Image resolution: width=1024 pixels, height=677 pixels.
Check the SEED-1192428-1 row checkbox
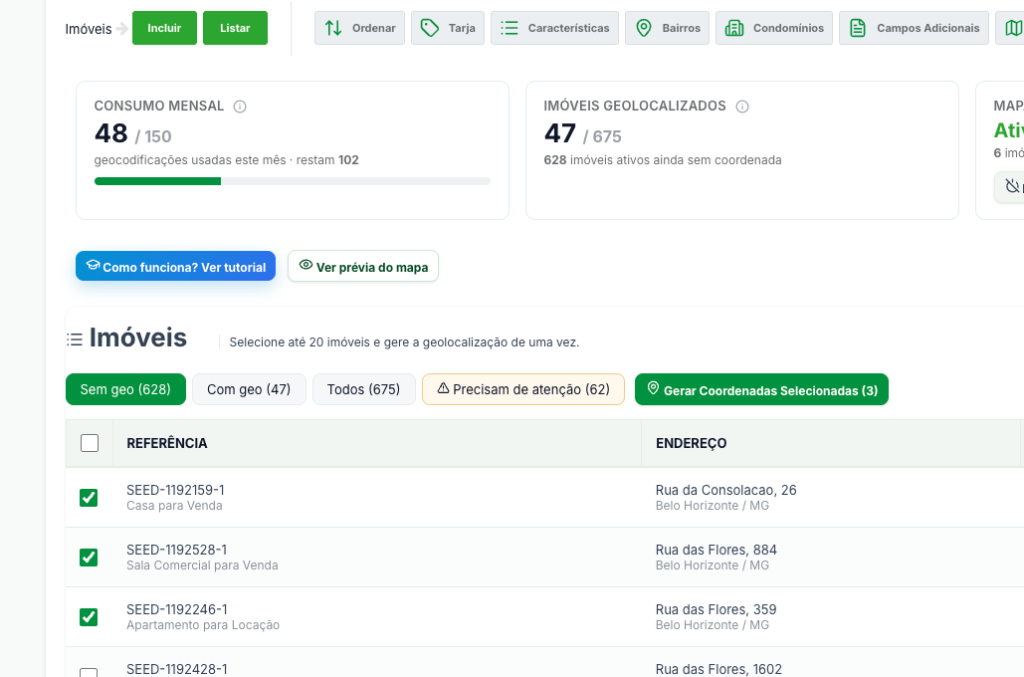coord(89,672)
